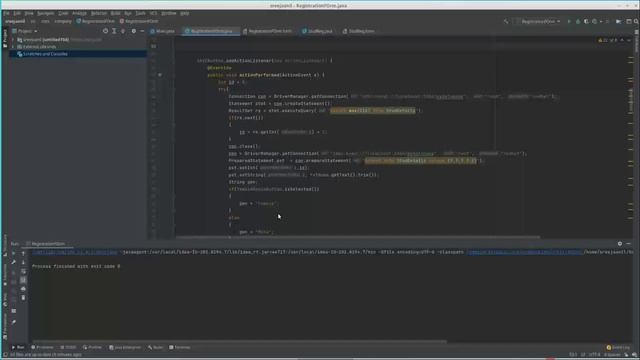Open the View menu
The image size is (640, 360).
(29, 13)
